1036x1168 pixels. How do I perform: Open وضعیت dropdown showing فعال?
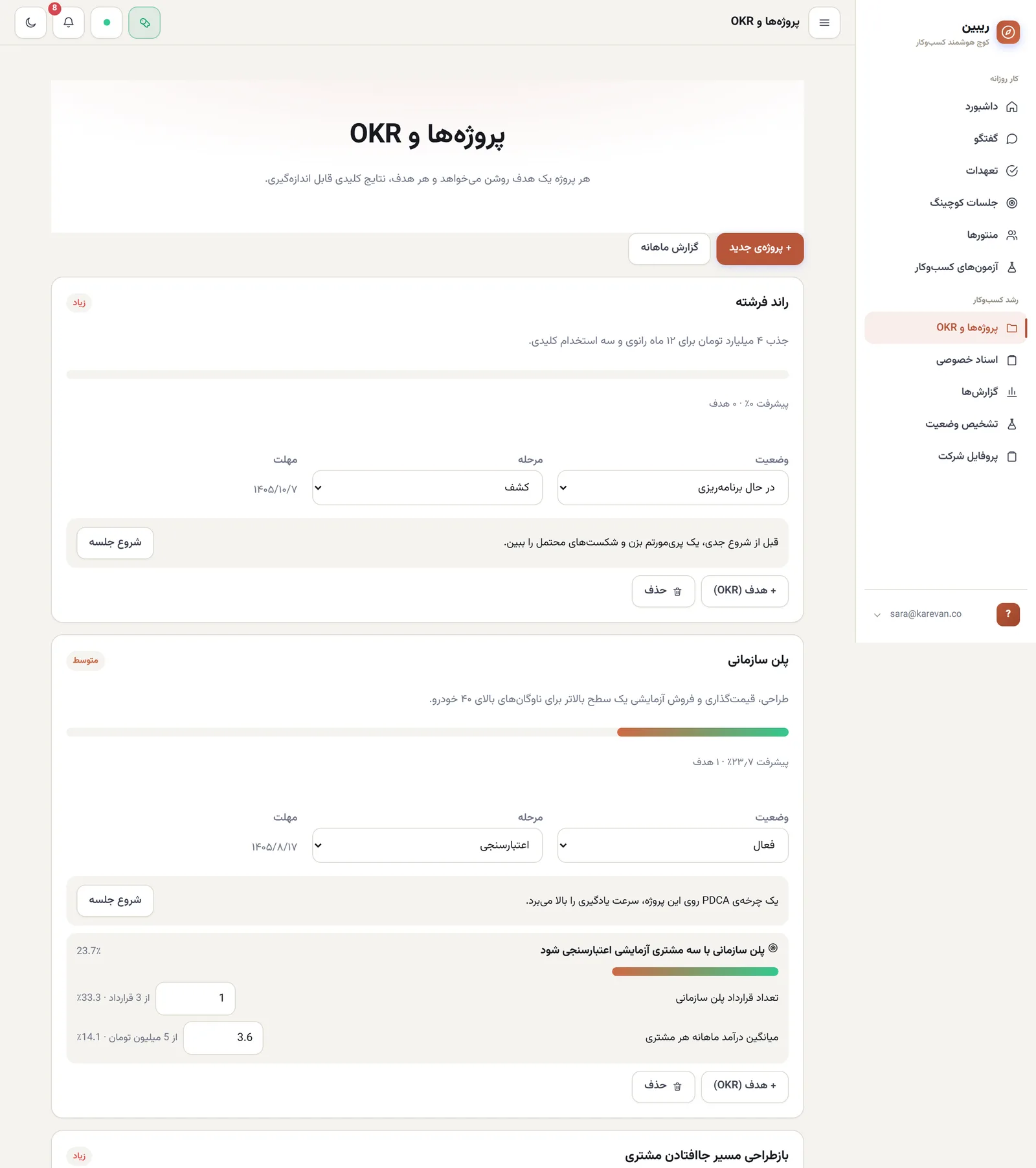point(673,845)
